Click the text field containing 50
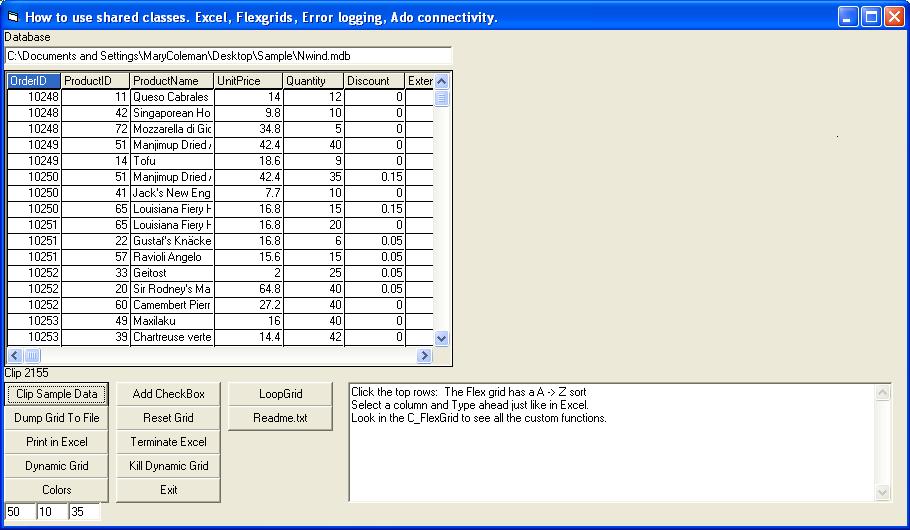 (x=19, y=512)
